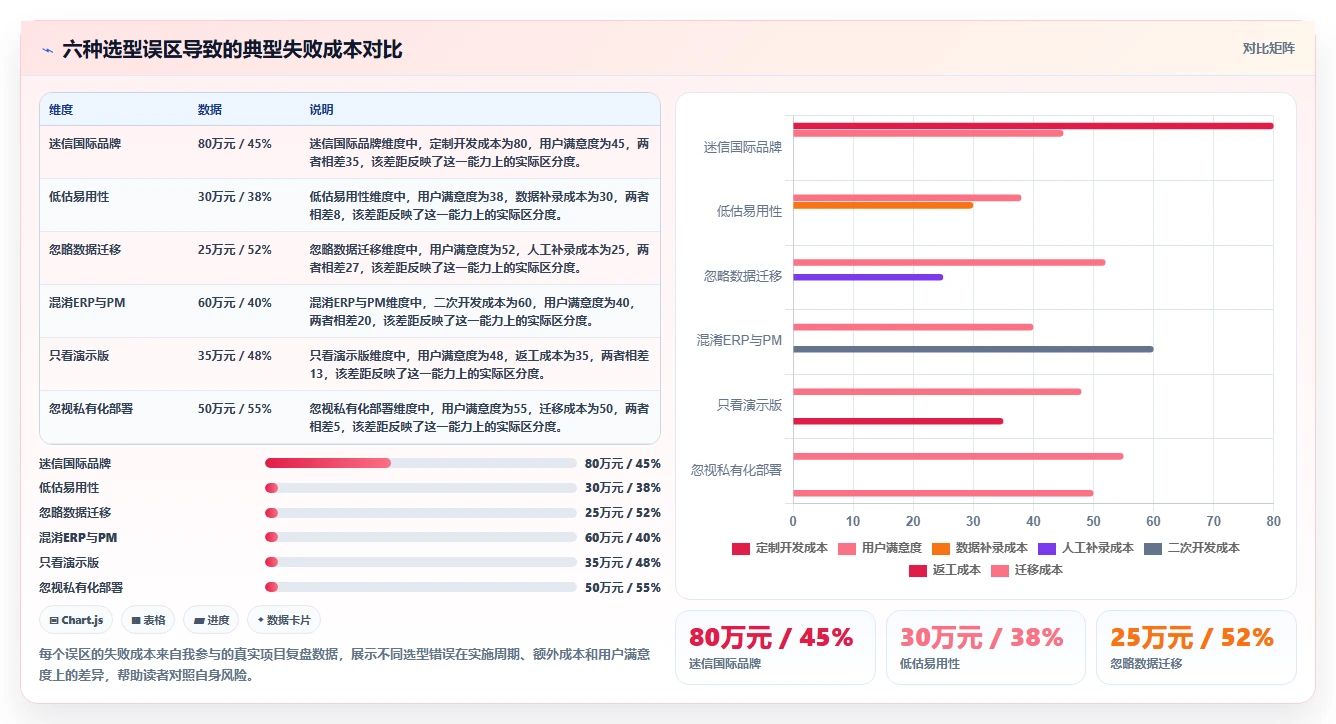Image resolution: width=1336 pixels, height=724 pixels.
Task: Click the footer paragraph about 真实项目复盘数据
Action: (345, 664)
